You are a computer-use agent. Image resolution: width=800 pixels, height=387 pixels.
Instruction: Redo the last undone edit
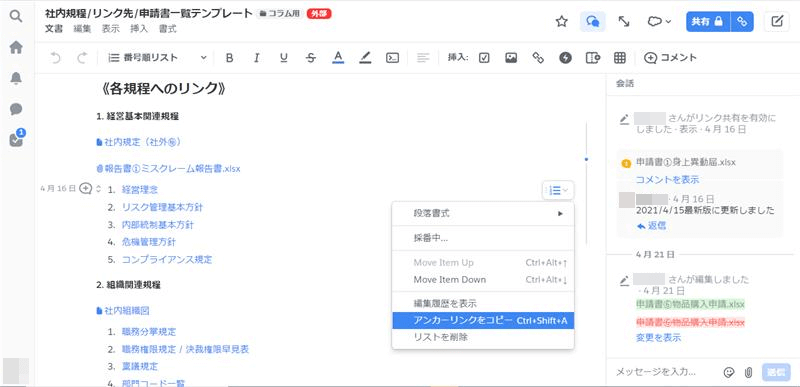82,58
